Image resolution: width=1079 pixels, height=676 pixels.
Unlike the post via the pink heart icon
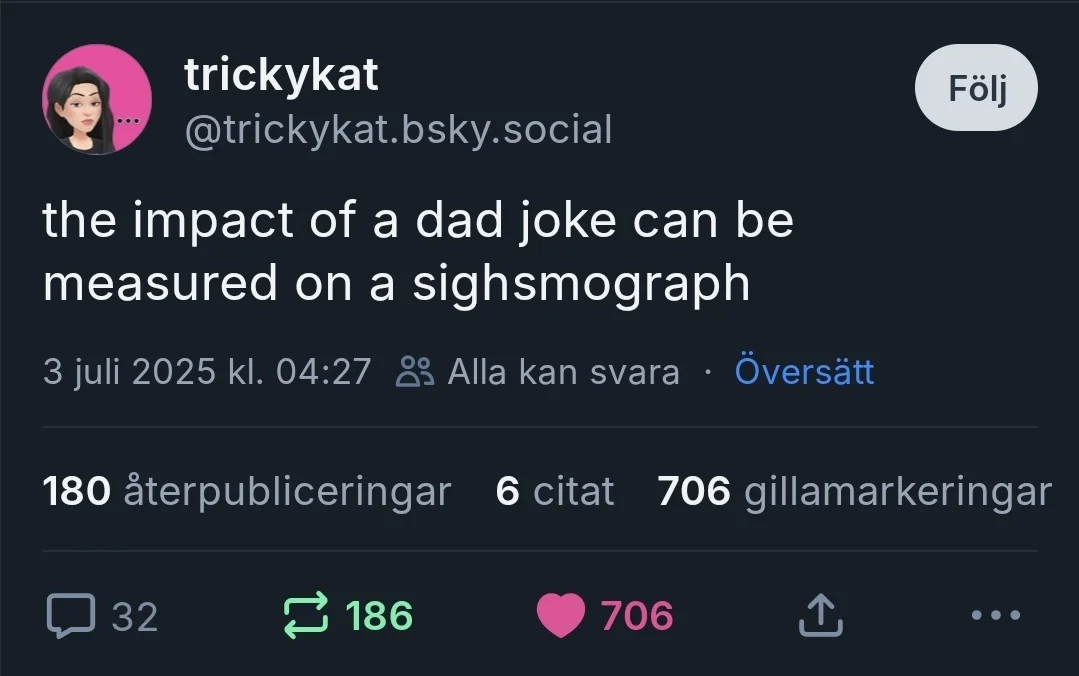pos(560,616)
